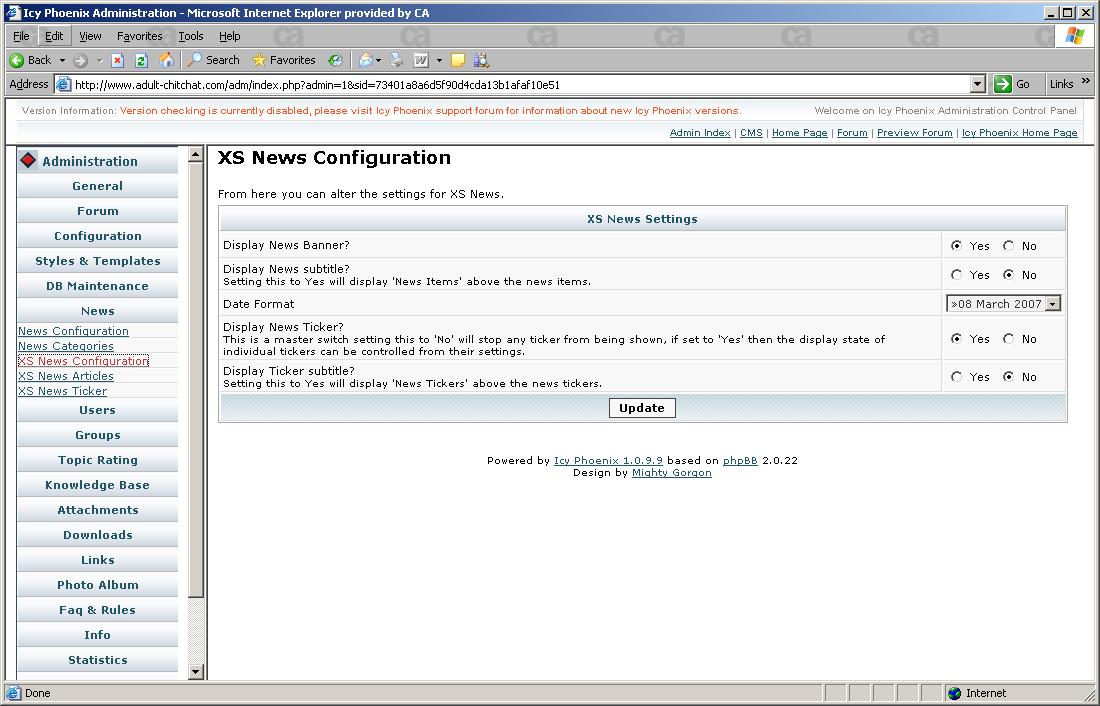
Task: Open the XS News Articles link
Action: [x=66, y=376]
